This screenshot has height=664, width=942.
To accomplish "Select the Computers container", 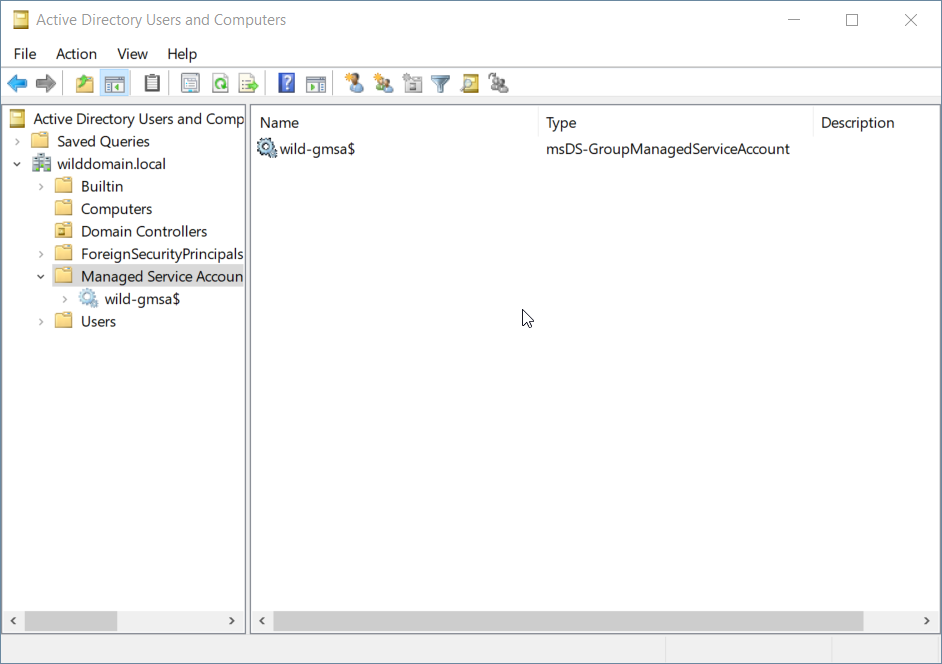I will click(117, 209).
